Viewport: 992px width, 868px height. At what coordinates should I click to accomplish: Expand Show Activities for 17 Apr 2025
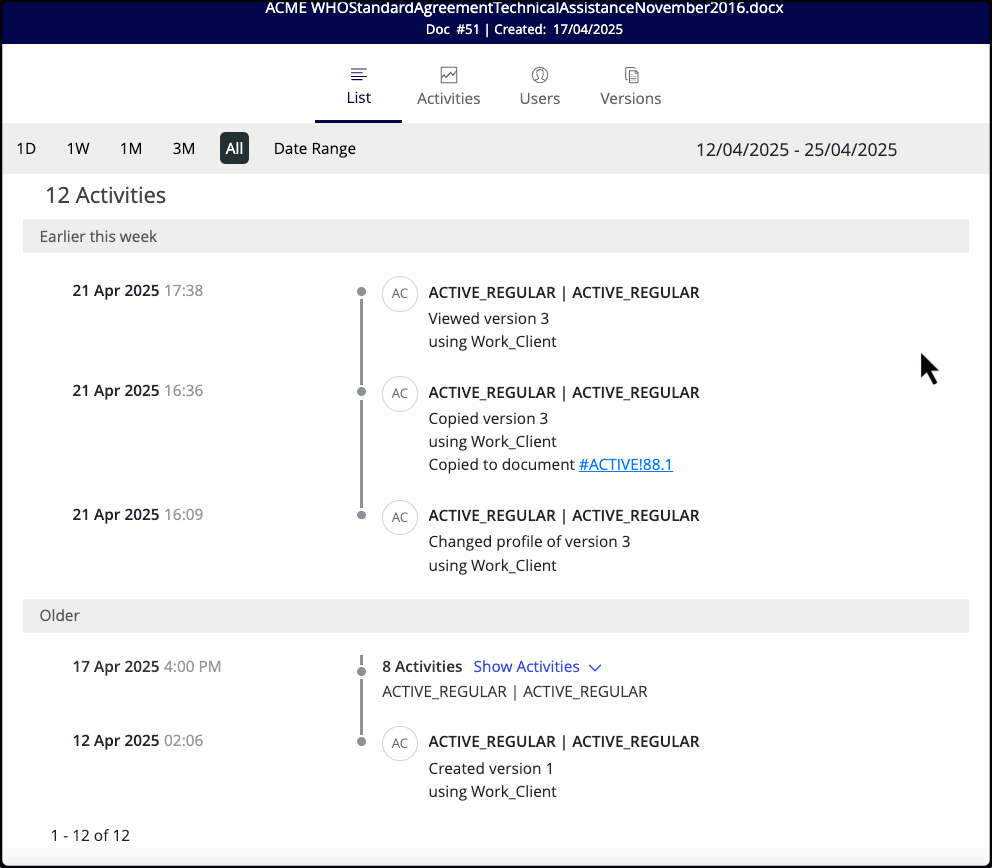point(538,666)
